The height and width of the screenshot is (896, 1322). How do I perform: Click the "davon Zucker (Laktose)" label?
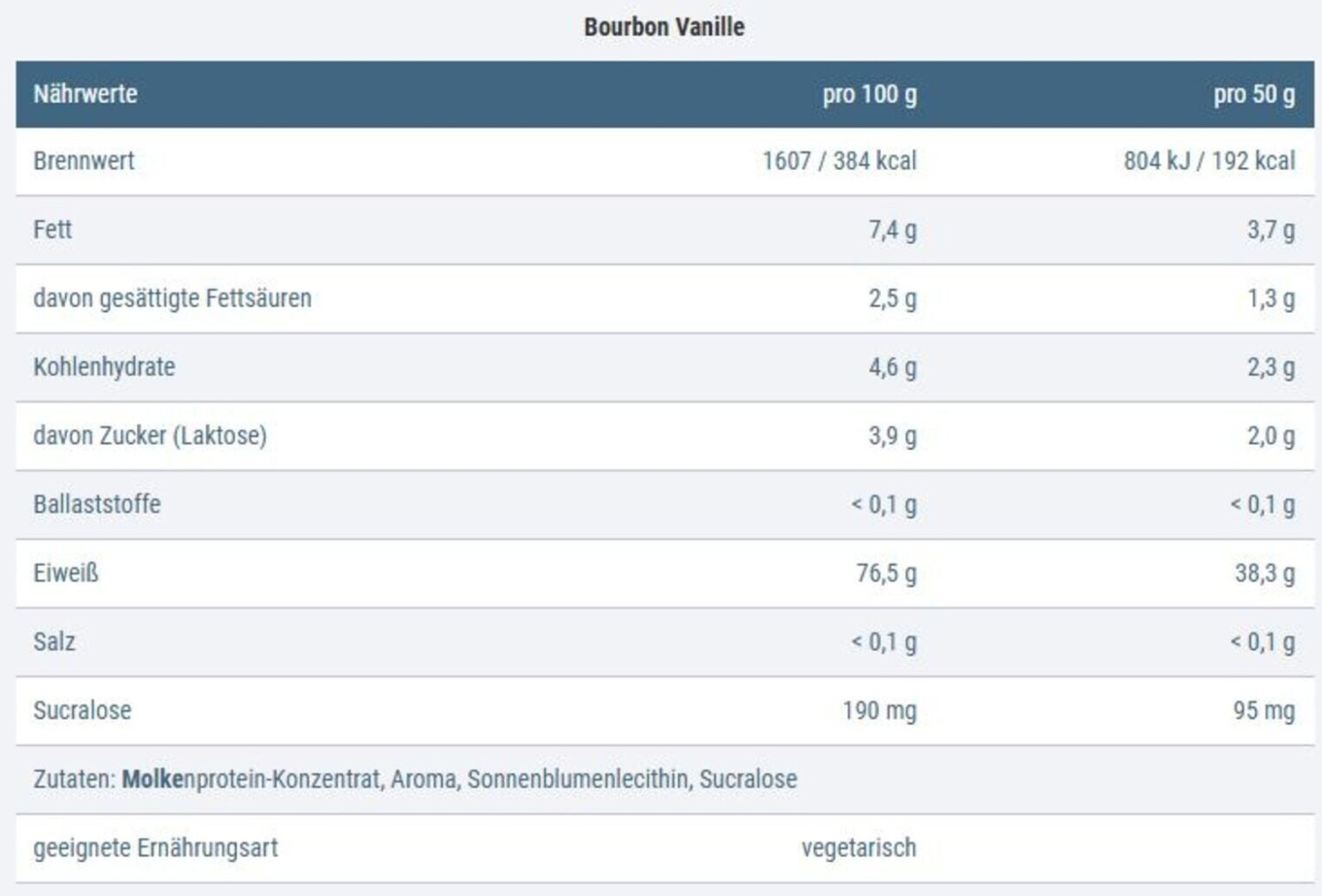point(150,436)
